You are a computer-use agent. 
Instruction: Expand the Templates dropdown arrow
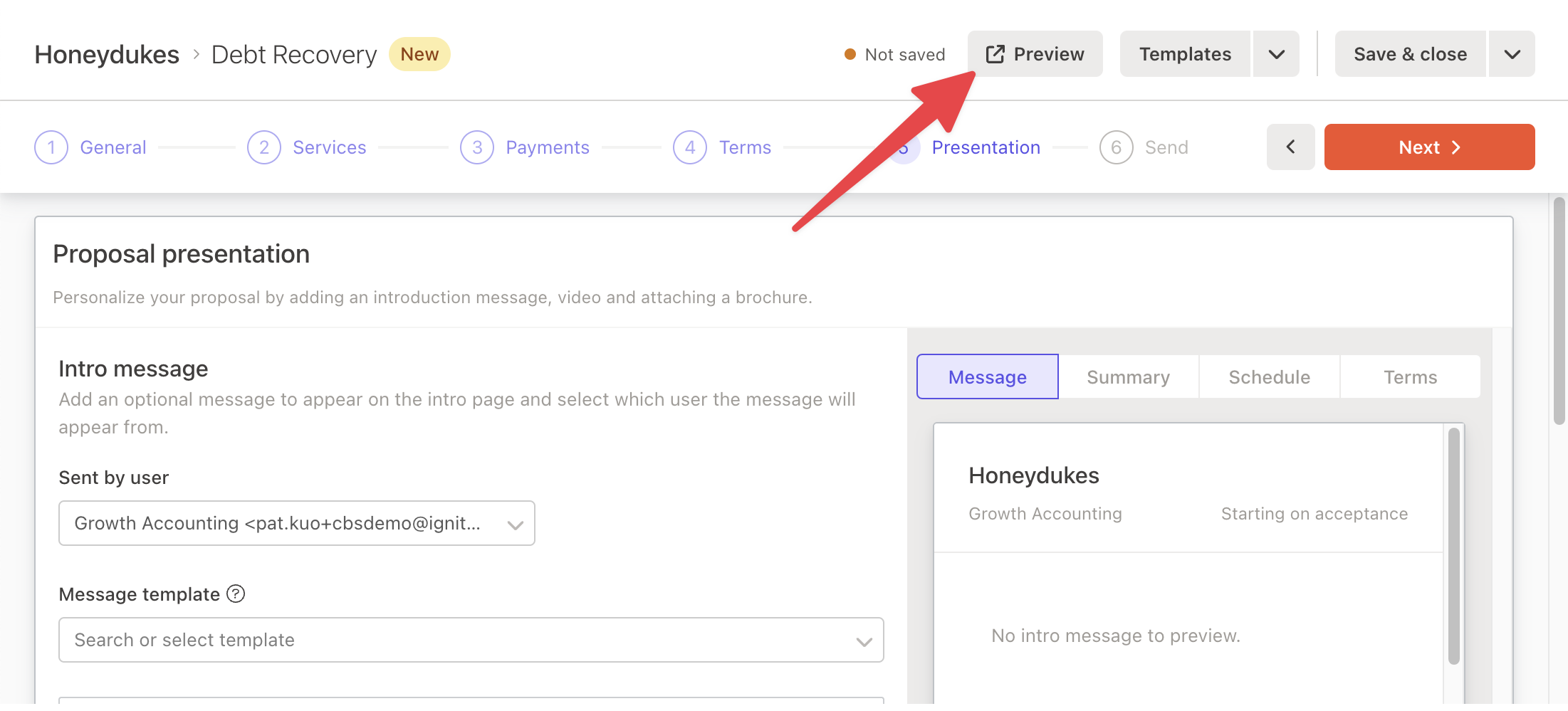1276,54
